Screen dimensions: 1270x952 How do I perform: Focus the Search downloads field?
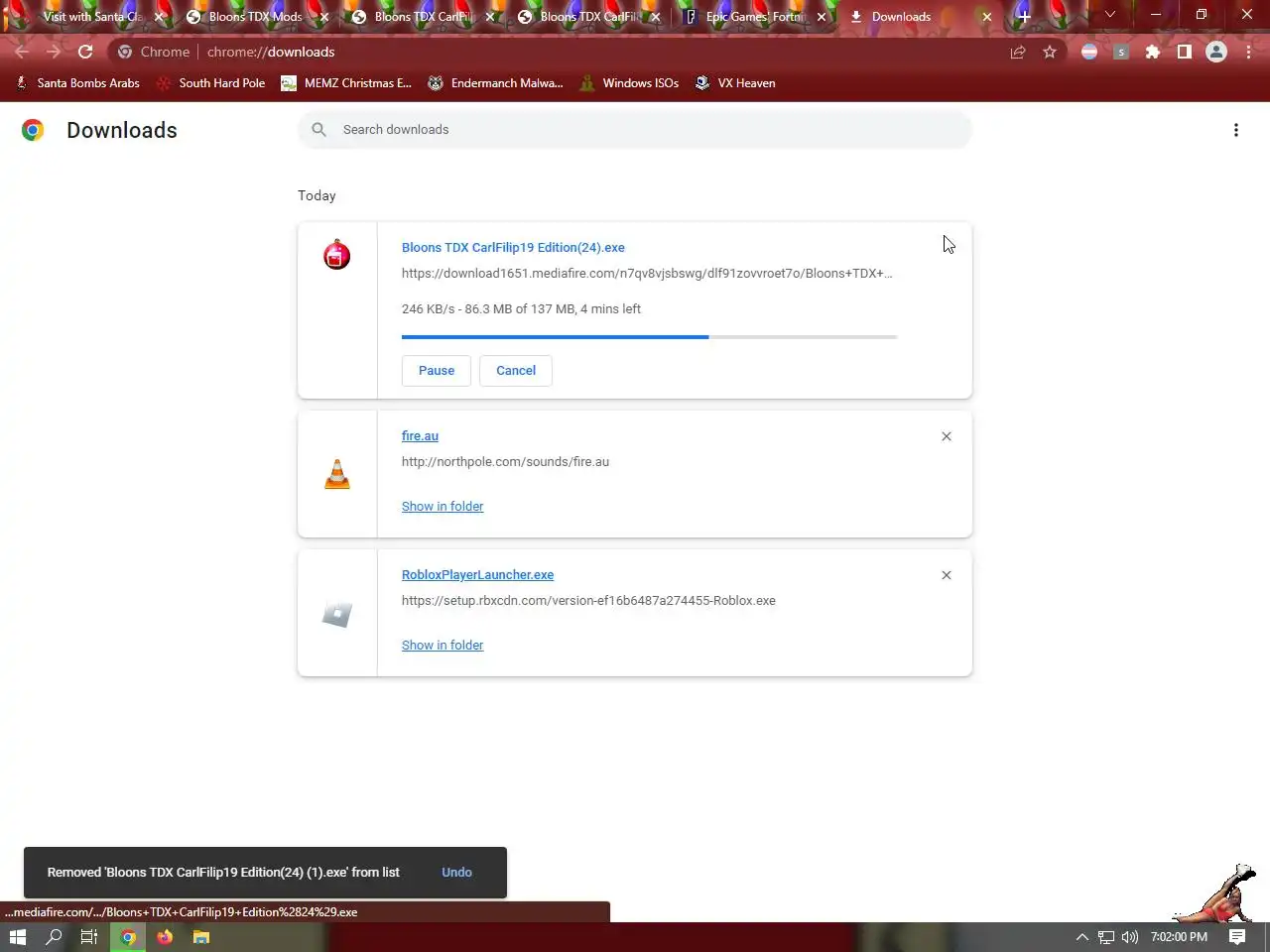pyautogui.click(x=635, y=130)
